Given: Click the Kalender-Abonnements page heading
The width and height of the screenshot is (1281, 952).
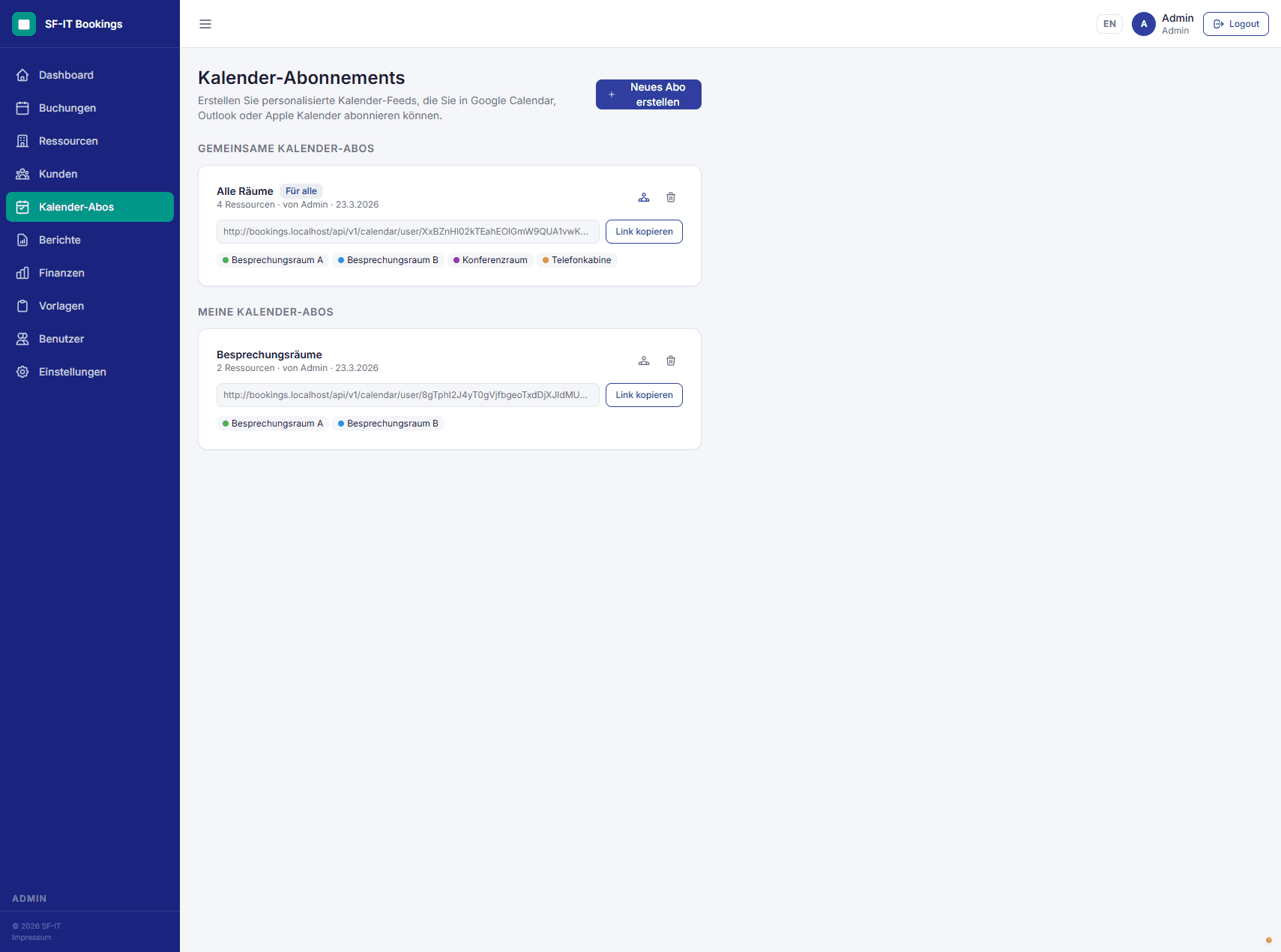Looking at the screenshot, I should [301, 78].
